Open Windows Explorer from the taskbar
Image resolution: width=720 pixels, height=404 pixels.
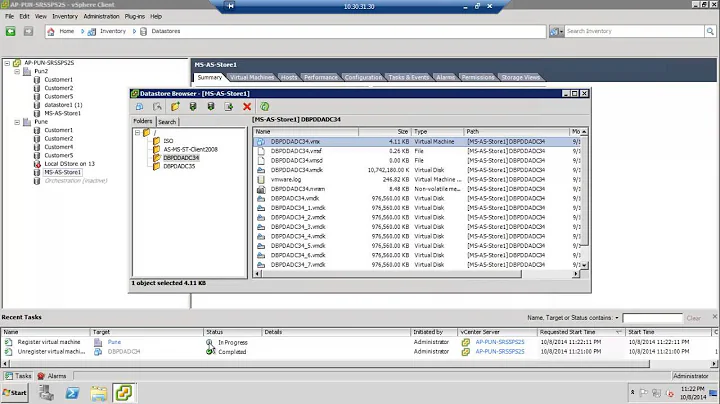click(98, 393)
